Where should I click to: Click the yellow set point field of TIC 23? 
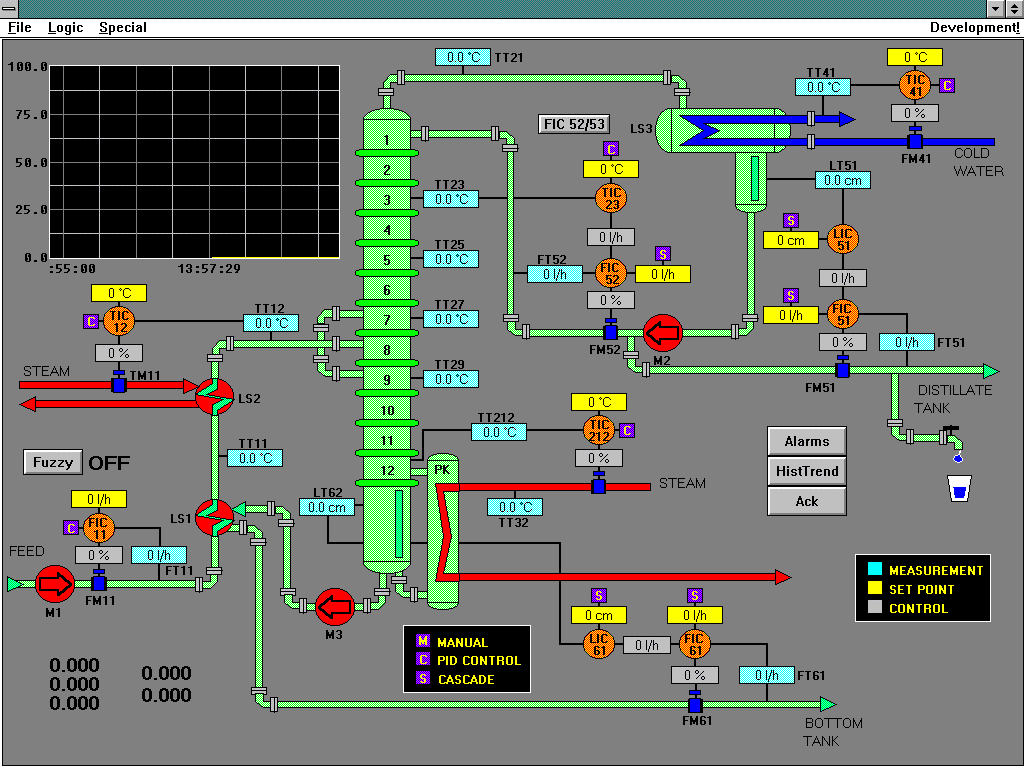pos(611,169)
